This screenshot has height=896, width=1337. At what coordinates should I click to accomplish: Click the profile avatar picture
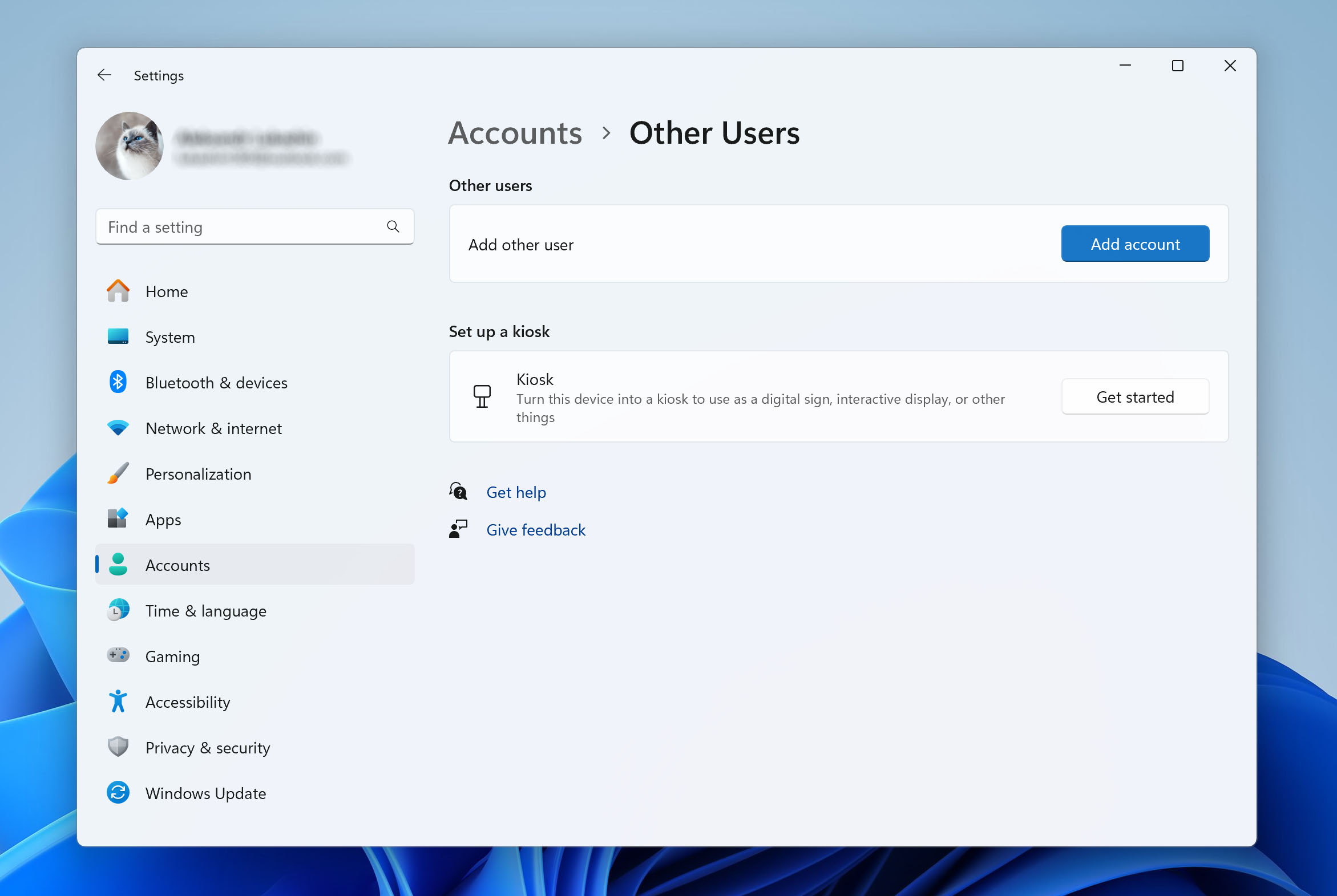tap(130, 145)
